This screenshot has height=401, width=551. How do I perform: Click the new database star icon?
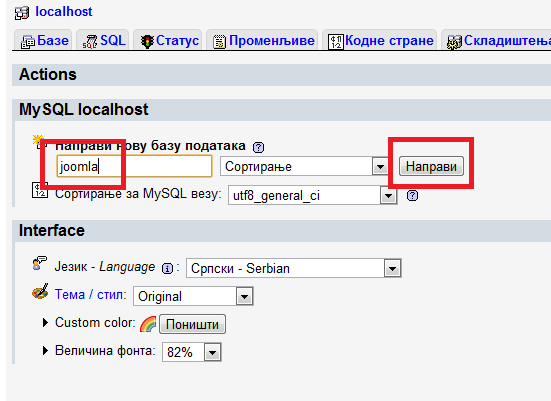tap(38, 141)
